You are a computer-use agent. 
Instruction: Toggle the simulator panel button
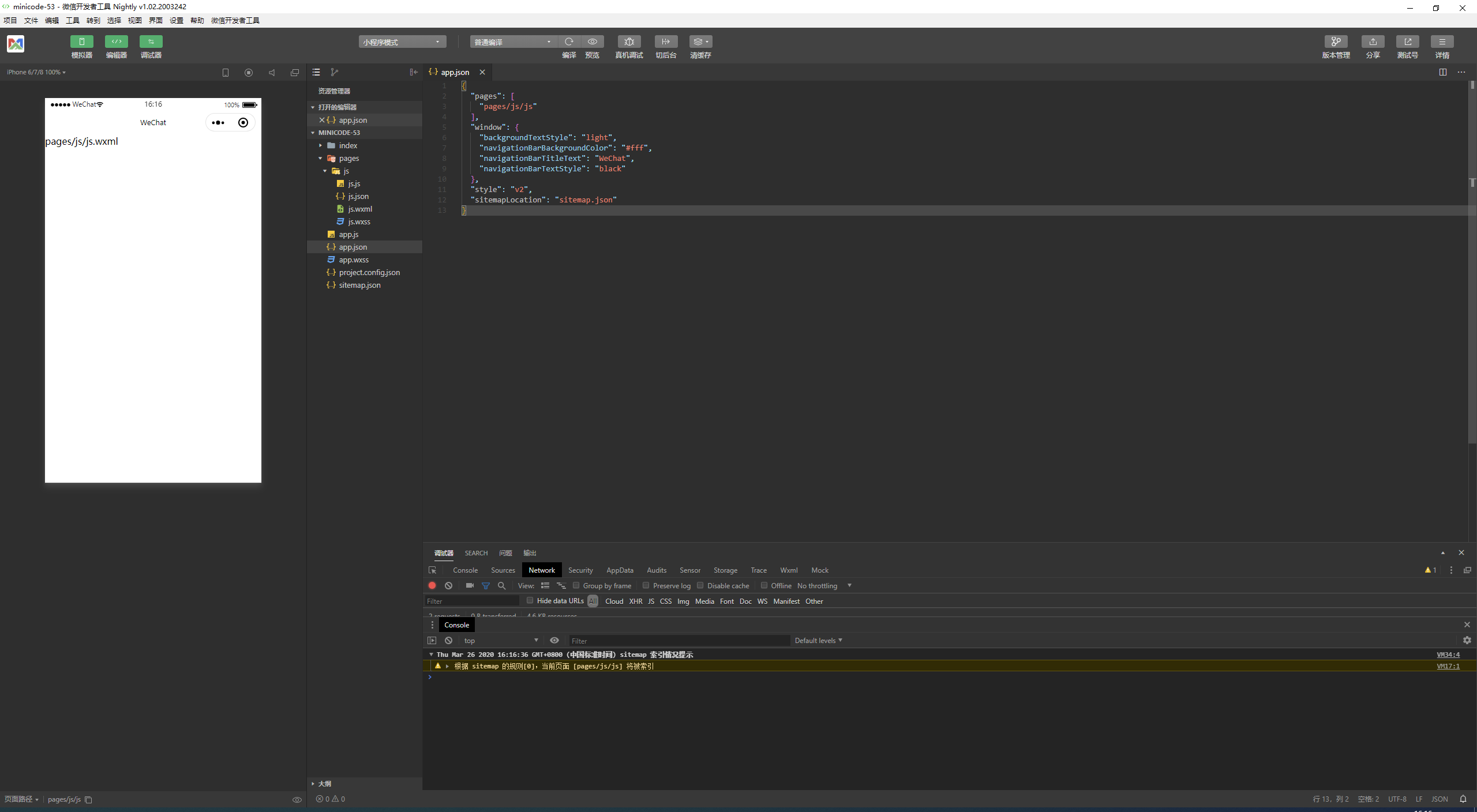pos(81,42)
